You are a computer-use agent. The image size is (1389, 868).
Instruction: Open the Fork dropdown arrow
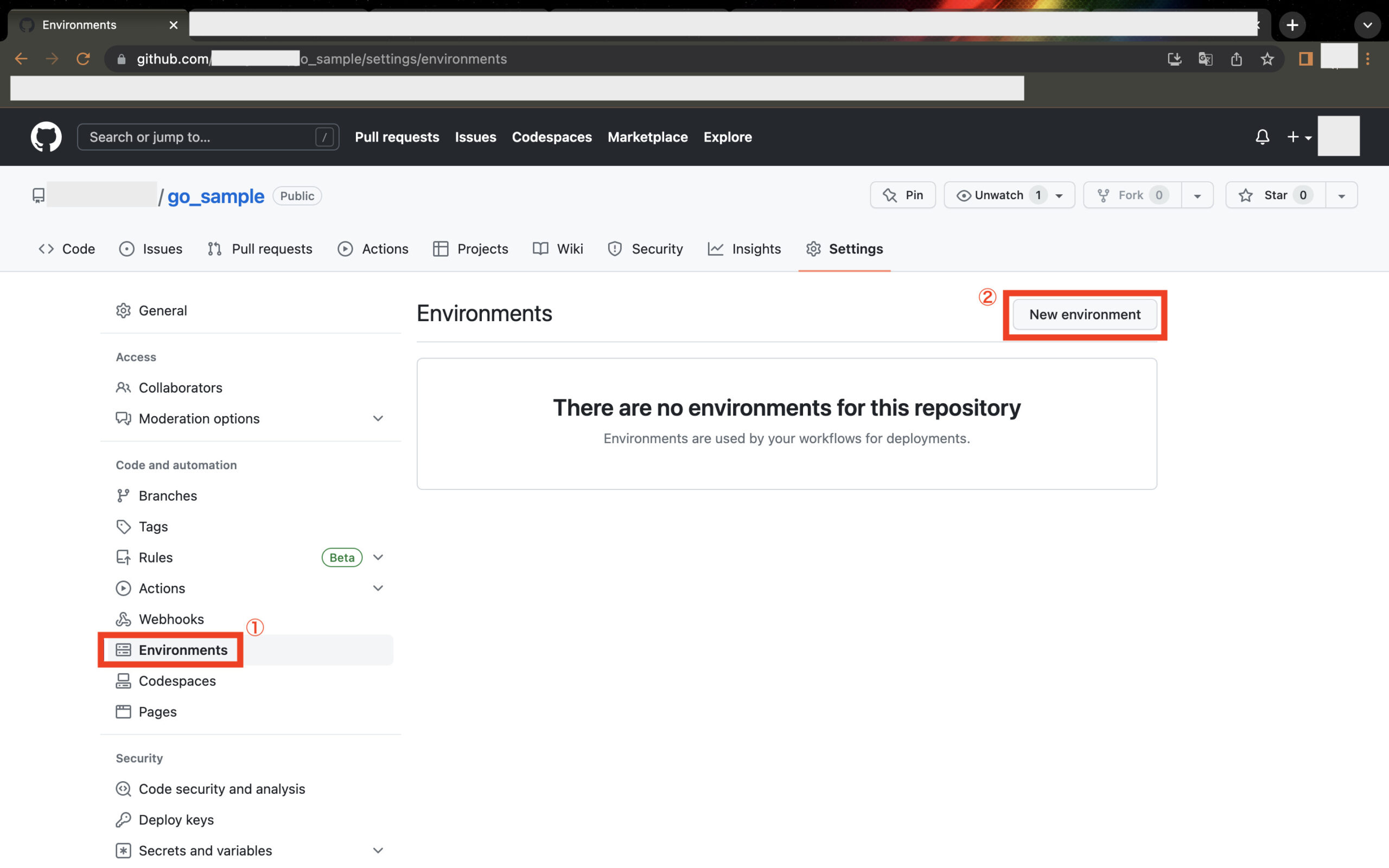tap(1197, 196)
